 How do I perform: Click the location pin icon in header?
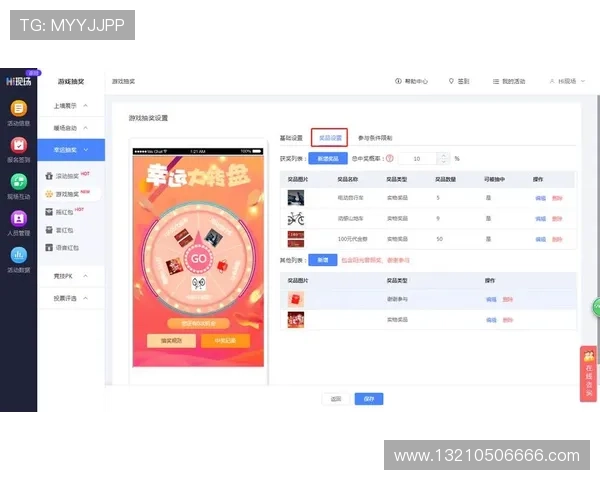click(451, 81)
